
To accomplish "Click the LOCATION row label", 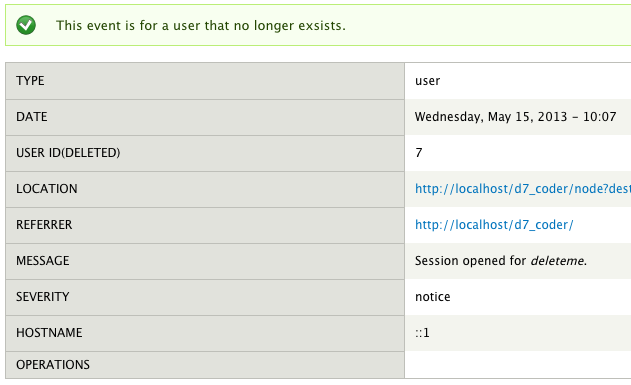I will coord(47,189).
